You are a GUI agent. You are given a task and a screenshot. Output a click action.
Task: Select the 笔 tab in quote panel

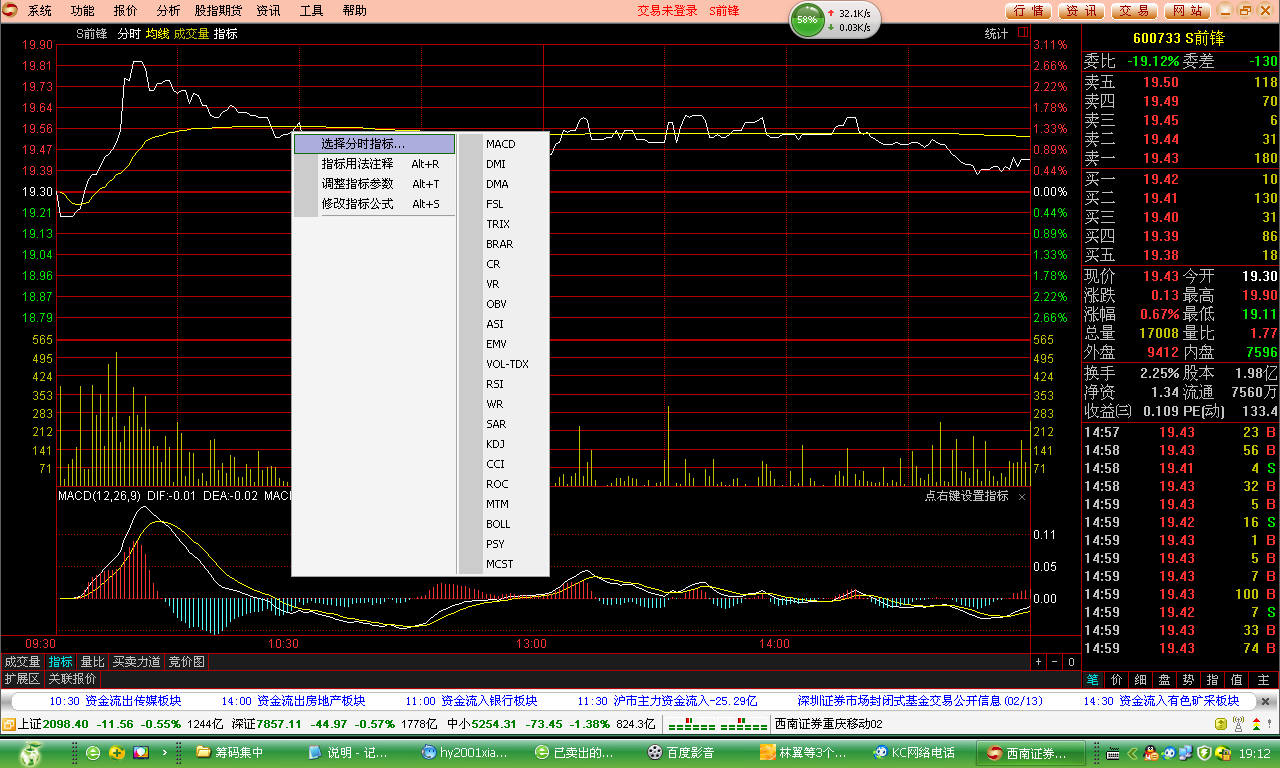point(1094,680)
